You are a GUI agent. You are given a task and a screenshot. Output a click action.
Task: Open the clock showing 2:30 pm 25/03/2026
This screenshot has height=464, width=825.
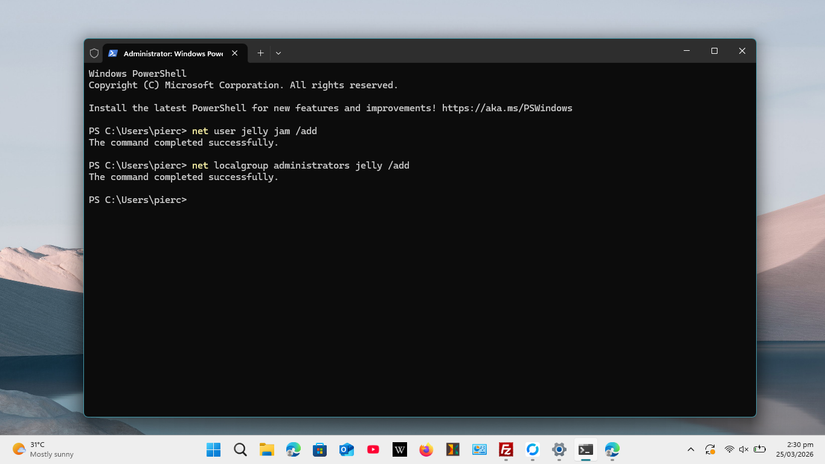pyautogui.click(x=794, y=449)
